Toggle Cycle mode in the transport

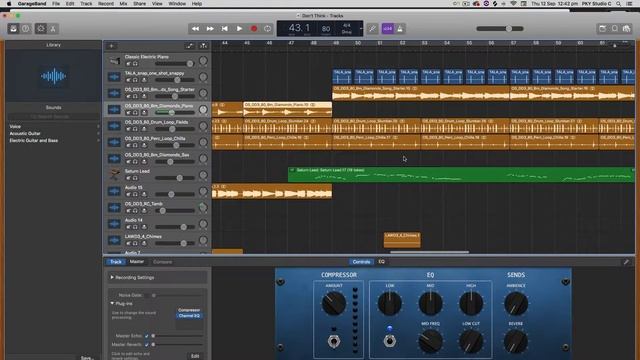point(268,29)
